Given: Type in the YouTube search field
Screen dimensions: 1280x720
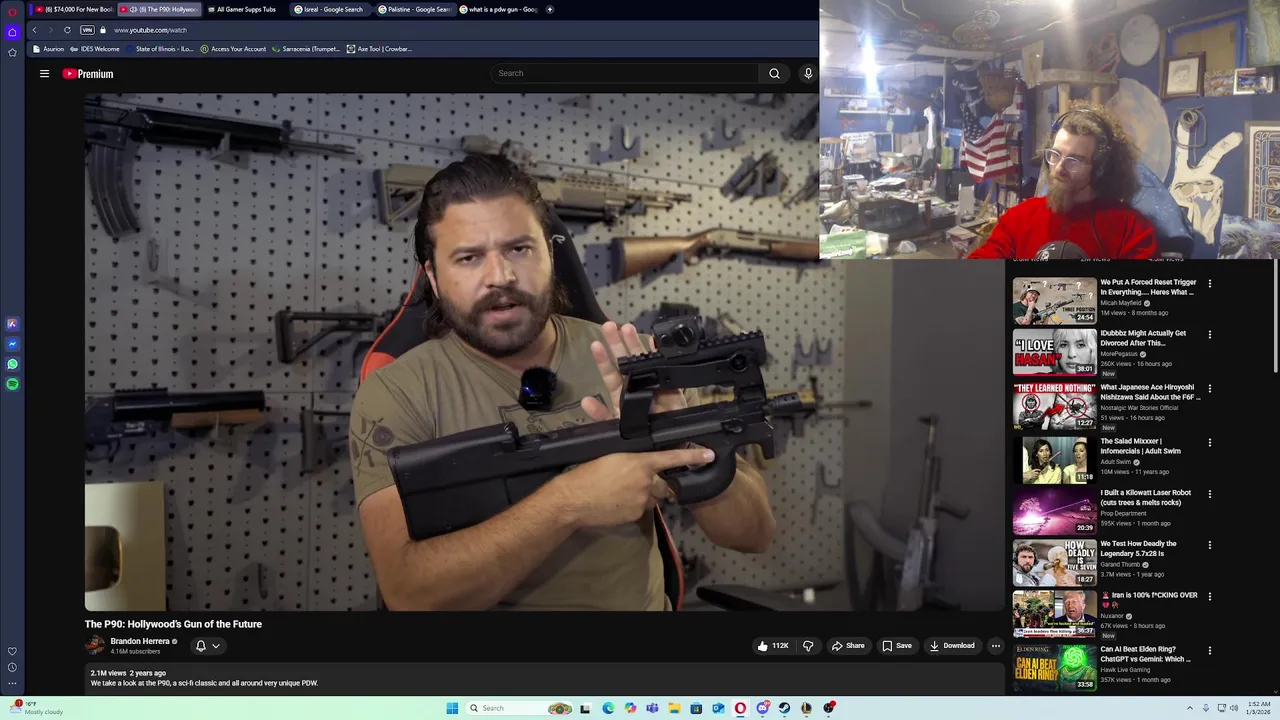Looking at the screenshot, I should [625, 73].
